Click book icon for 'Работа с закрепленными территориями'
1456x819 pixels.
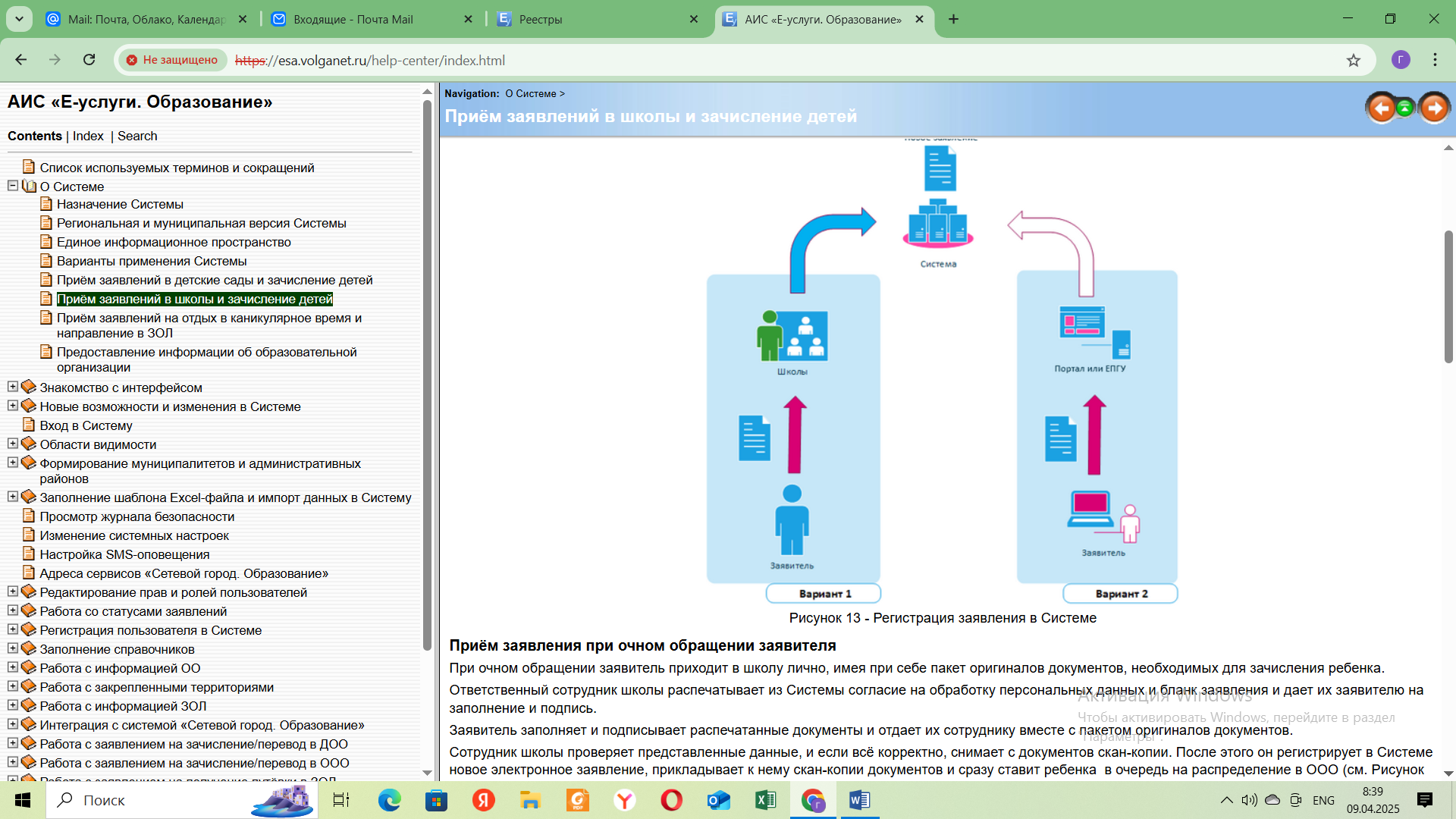29,686
